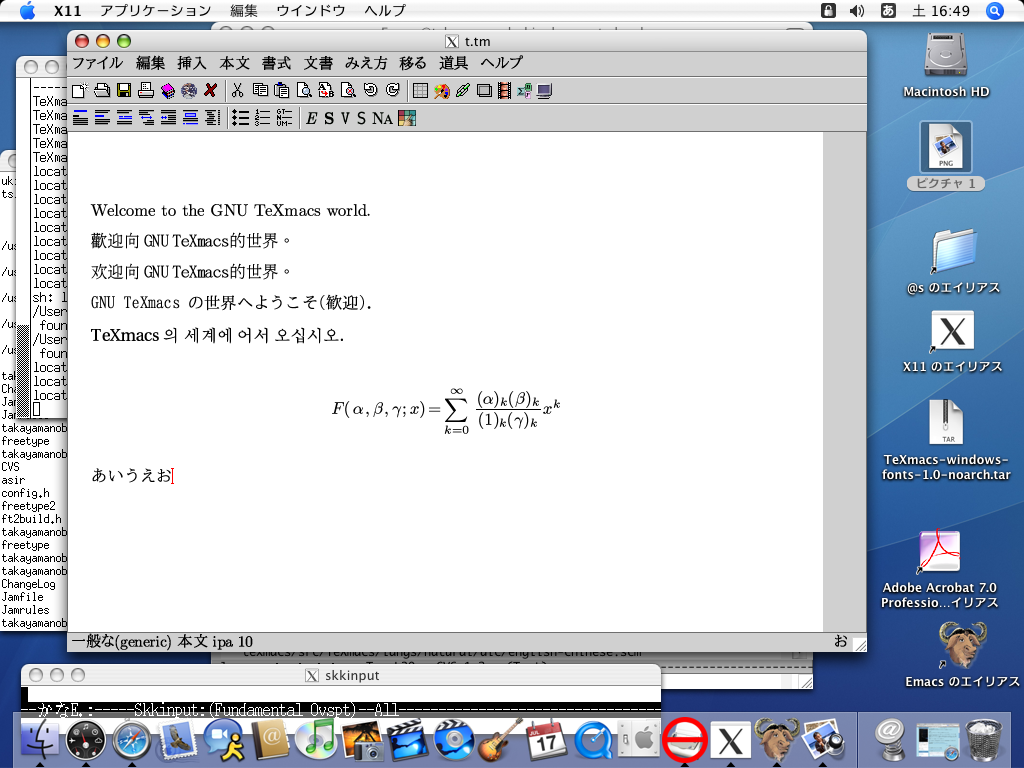Select the Emacs のエイリアス desktop icon
The width and height of the screenshot is (1024, 768).
pyautogui.click(x=962, y=654)
